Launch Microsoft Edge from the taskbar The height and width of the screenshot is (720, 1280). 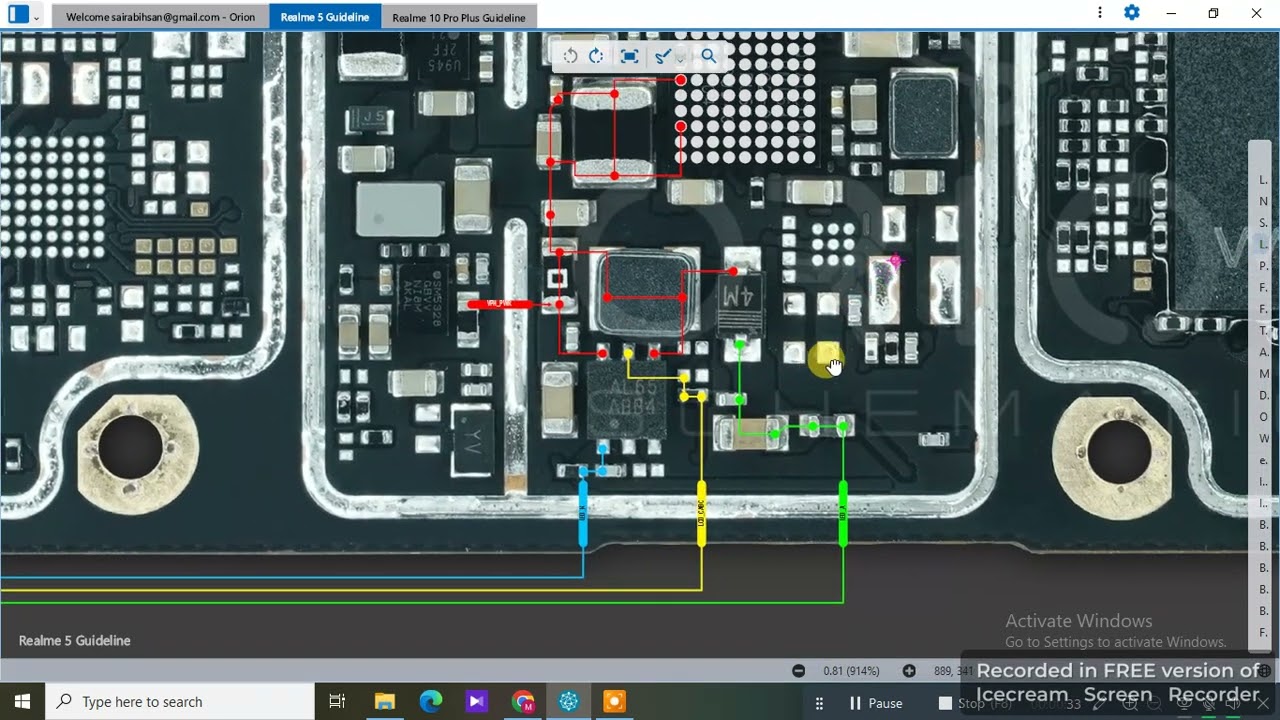[431, 702]
